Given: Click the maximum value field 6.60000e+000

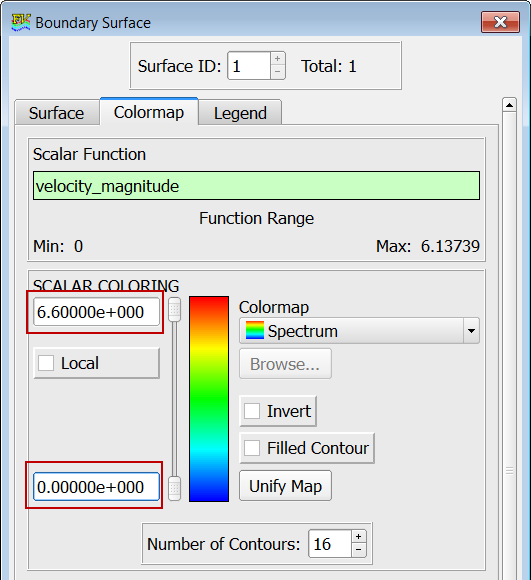Looking at the screenshot, I should click(97, 312).
